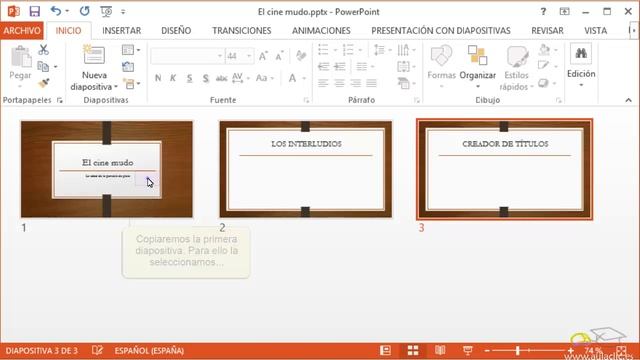Image resolution: width=640 pixels, height=360 pixels.
Task: Open text direction dropdown
Action: pyautogui.click(x=407, y=50)
